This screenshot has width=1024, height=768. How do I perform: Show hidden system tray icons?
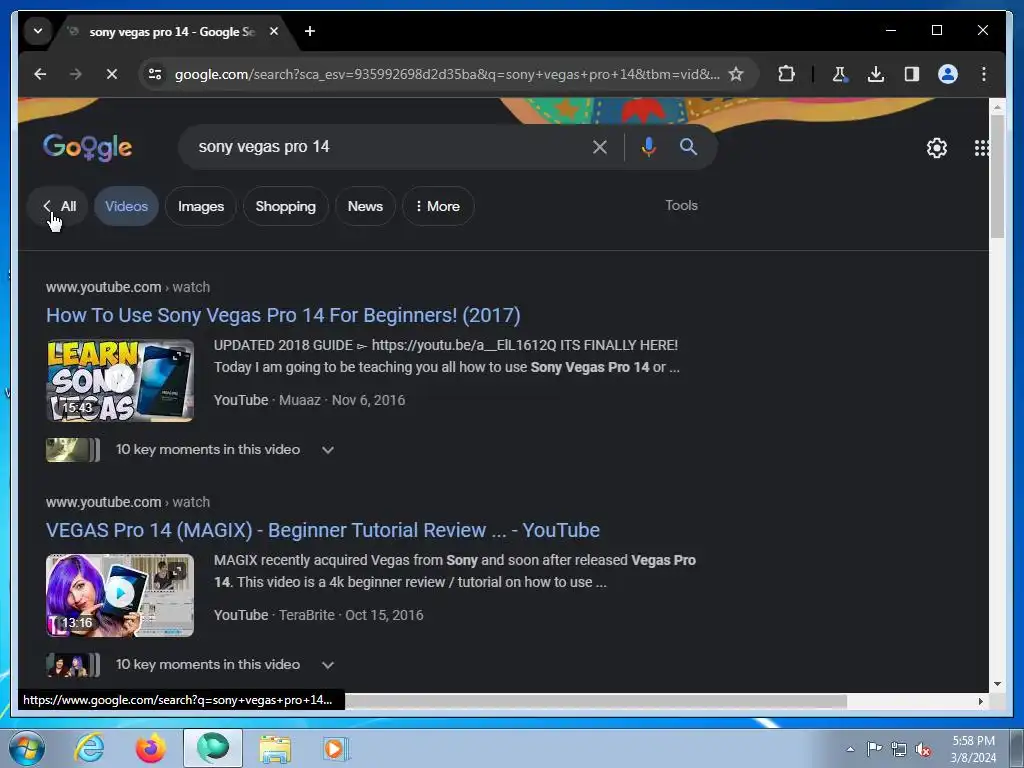coord(850,749)
